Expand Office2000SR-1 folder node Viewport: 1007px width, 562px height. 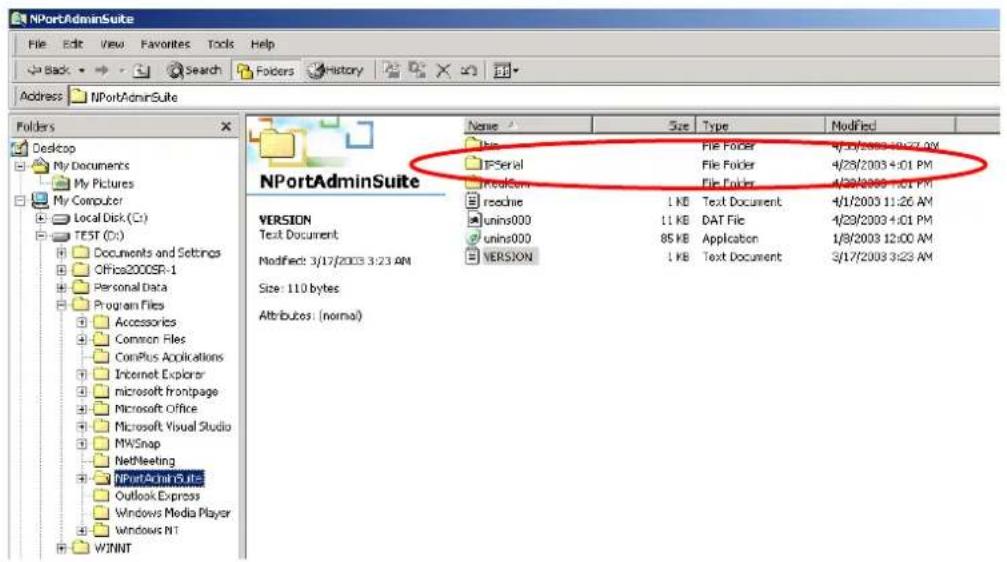pyautogui.click(x=61, y=270)
